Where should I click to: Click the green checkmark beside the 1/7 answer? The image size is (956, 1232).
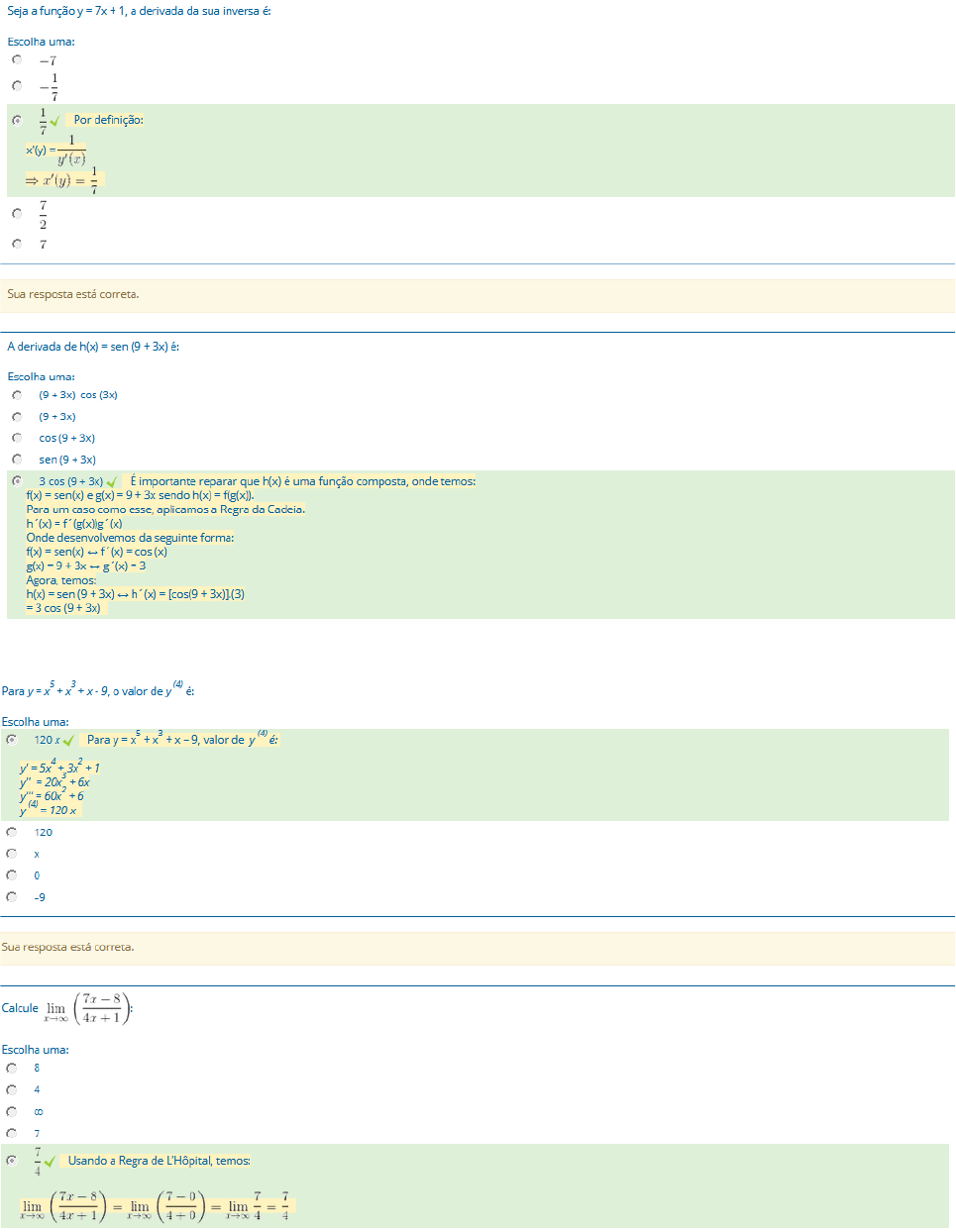click(x=55, y=121)
